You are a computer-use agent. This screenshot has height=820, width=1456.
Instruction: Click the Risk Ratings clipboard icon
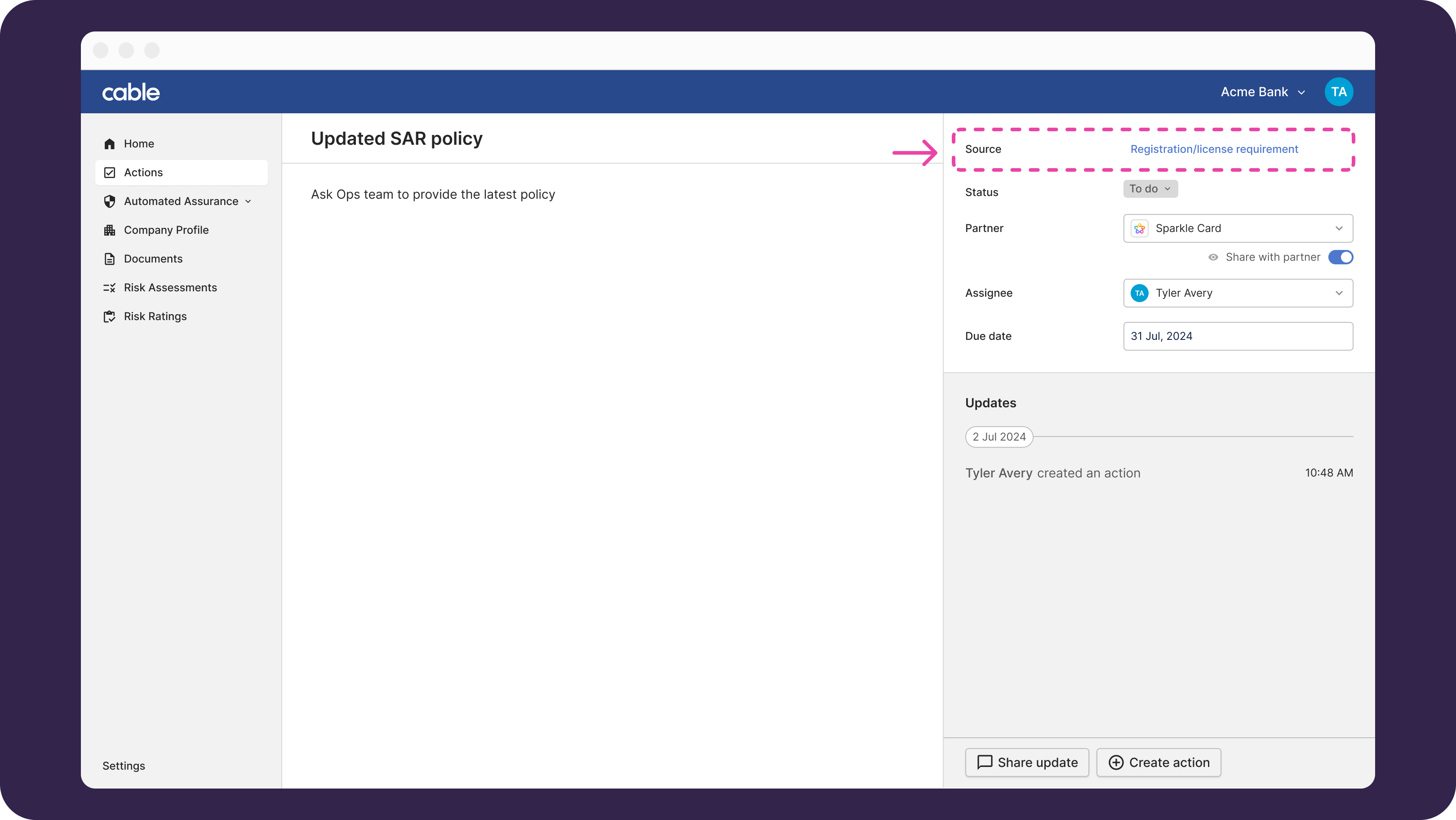tap(110, 316)
